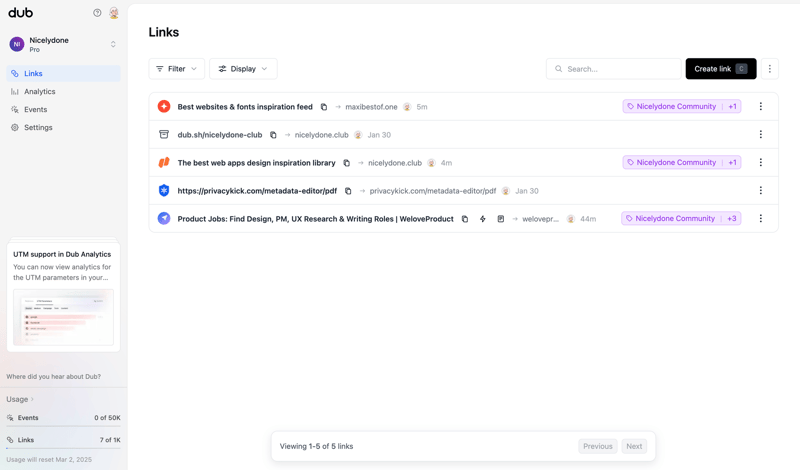Open options menu for Best websites row
The height and width of the screenshot is (470, 800).
click(760, 106)
